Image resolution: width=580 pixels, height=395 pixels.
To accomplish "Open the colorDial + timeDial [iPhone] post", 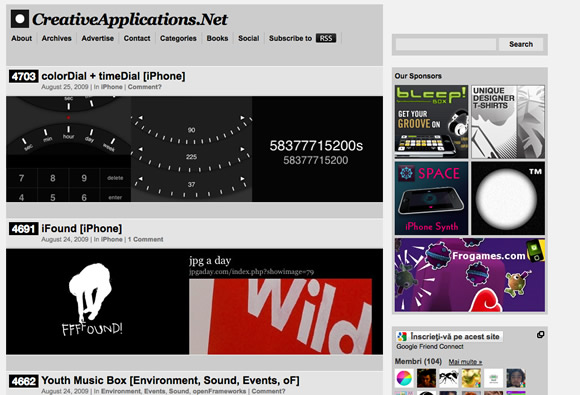I will [x=113, y=76].
